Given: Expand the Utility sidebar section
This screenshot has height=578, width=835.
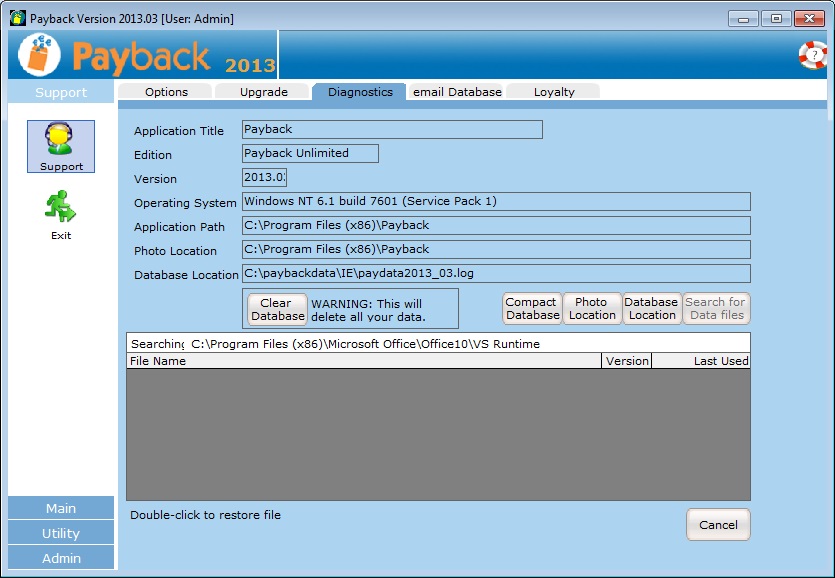Looking at the screenshot, I should pos(61,533).
